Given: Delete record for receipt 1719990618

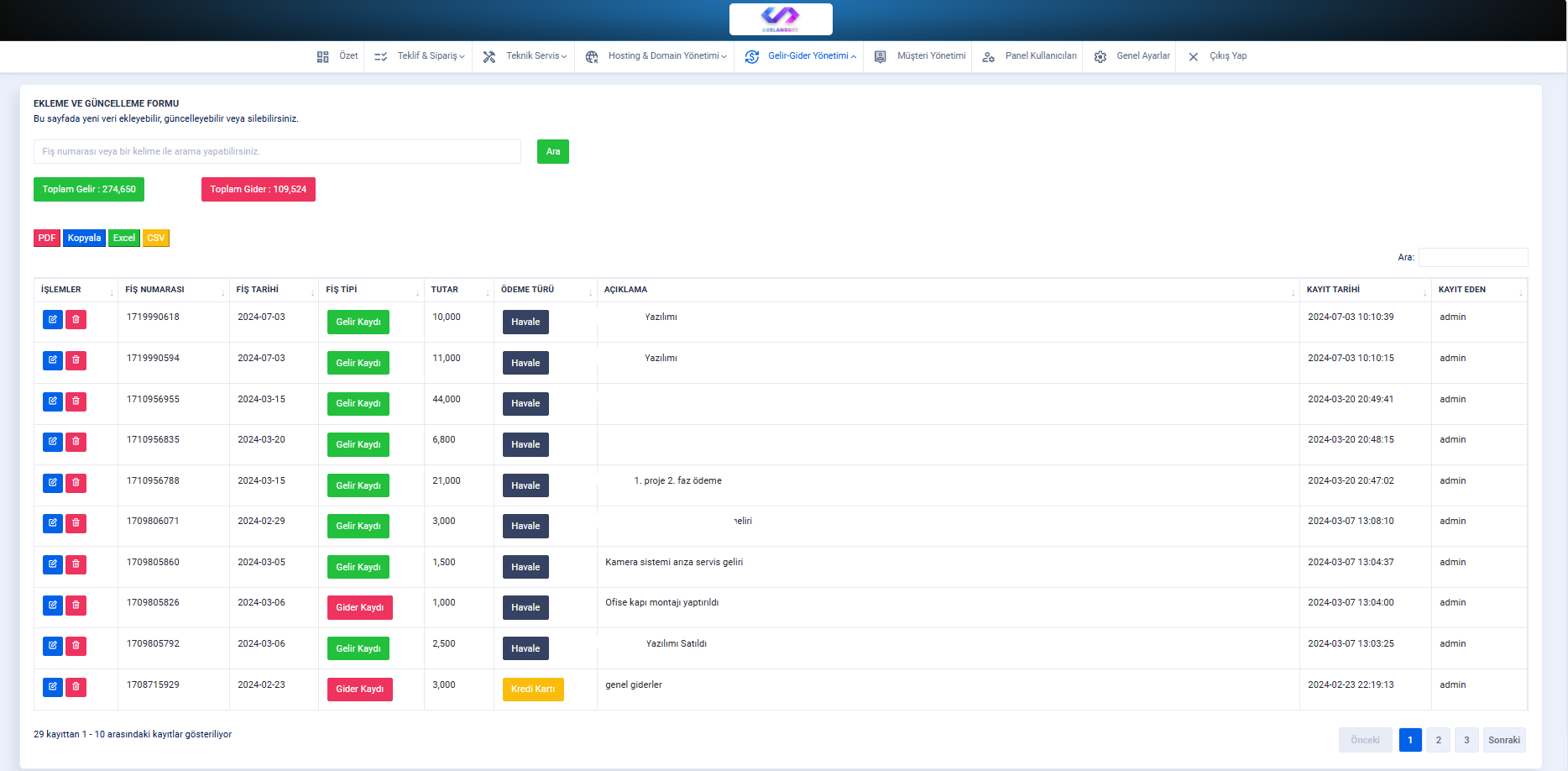Looking at the screenshot, I should pos(76,319).
